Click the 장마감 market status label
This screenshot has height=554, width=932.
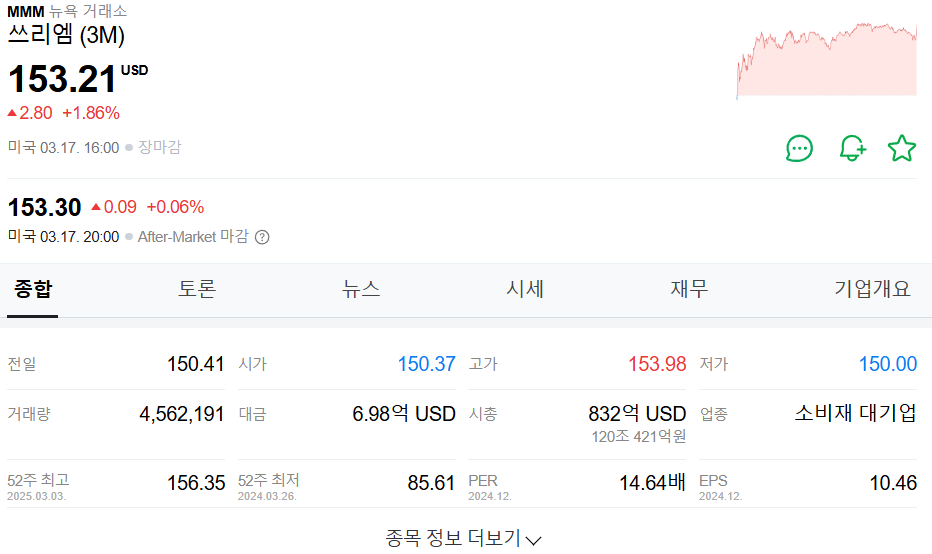point(160,147)
